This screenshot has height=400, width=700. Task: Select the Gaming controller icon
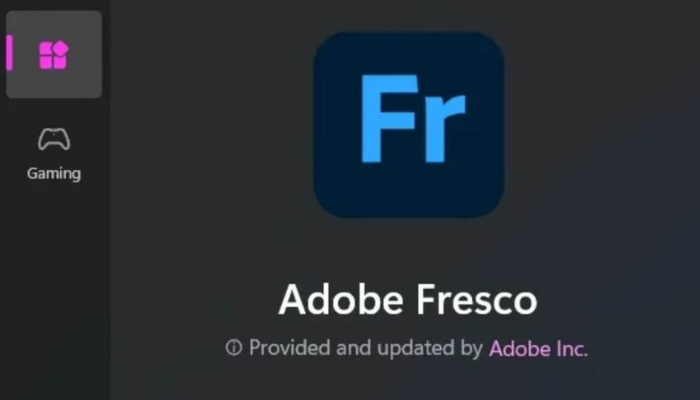(54, 139)
